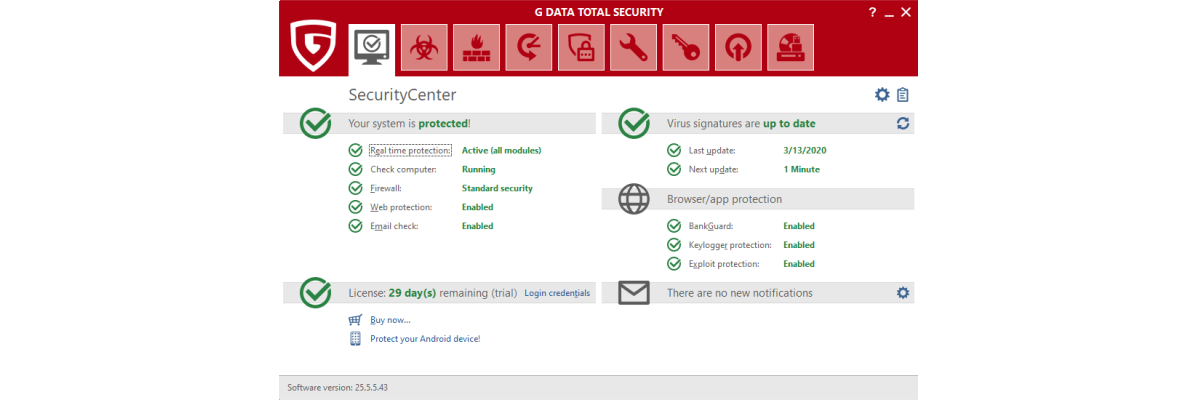The width and height of the screenshot is (1200, 400).
Task: Open help via the question mark
Action: coord(870,12)
